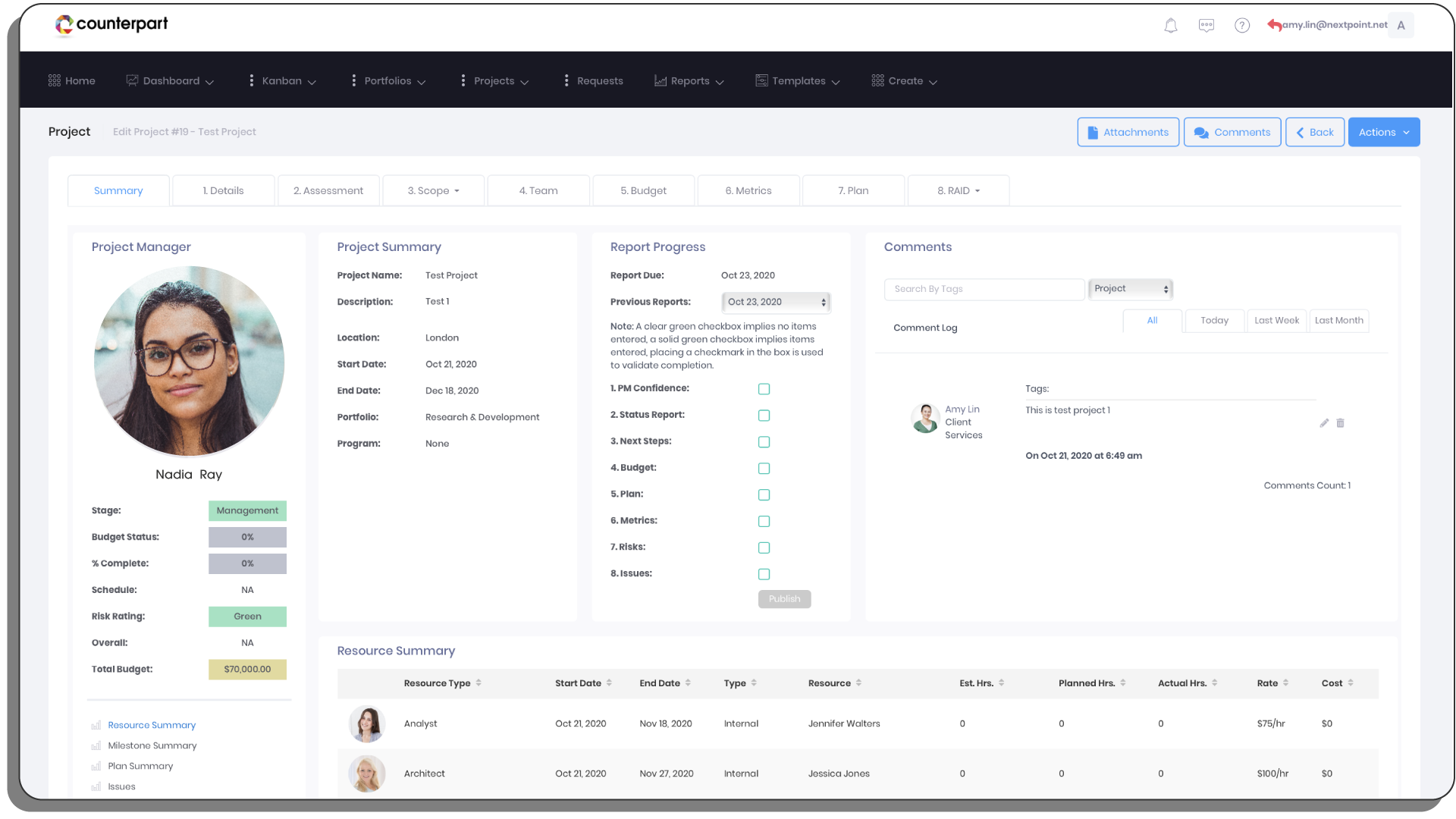Viewport: 1456px width, 819px height.
Task: Sort by Resource Type column arrows
Action: click(x=479, y=683)
